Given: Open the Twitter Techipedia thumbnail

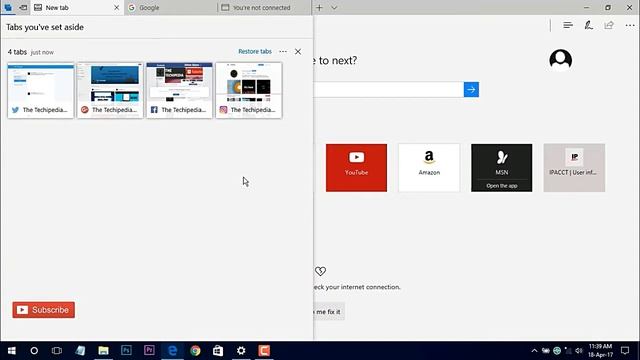Looking at the screenshot, I should pyautogui.click(x=40, y=90).
